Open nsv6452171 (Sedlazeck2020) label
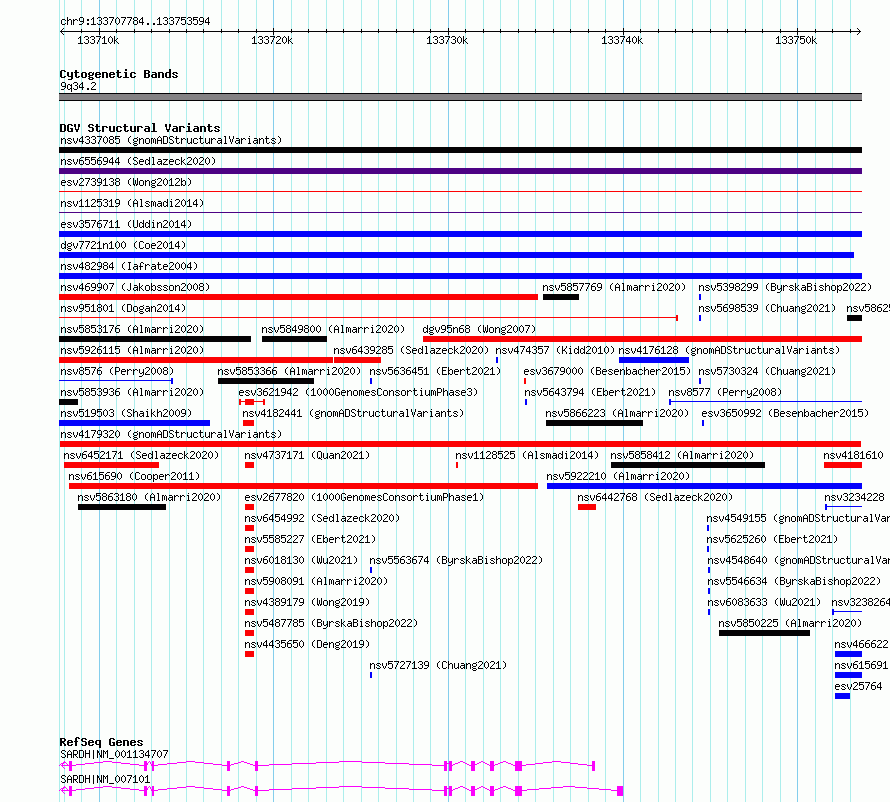The height and width of the screenshot is (802, 890). tap(141, 455)
